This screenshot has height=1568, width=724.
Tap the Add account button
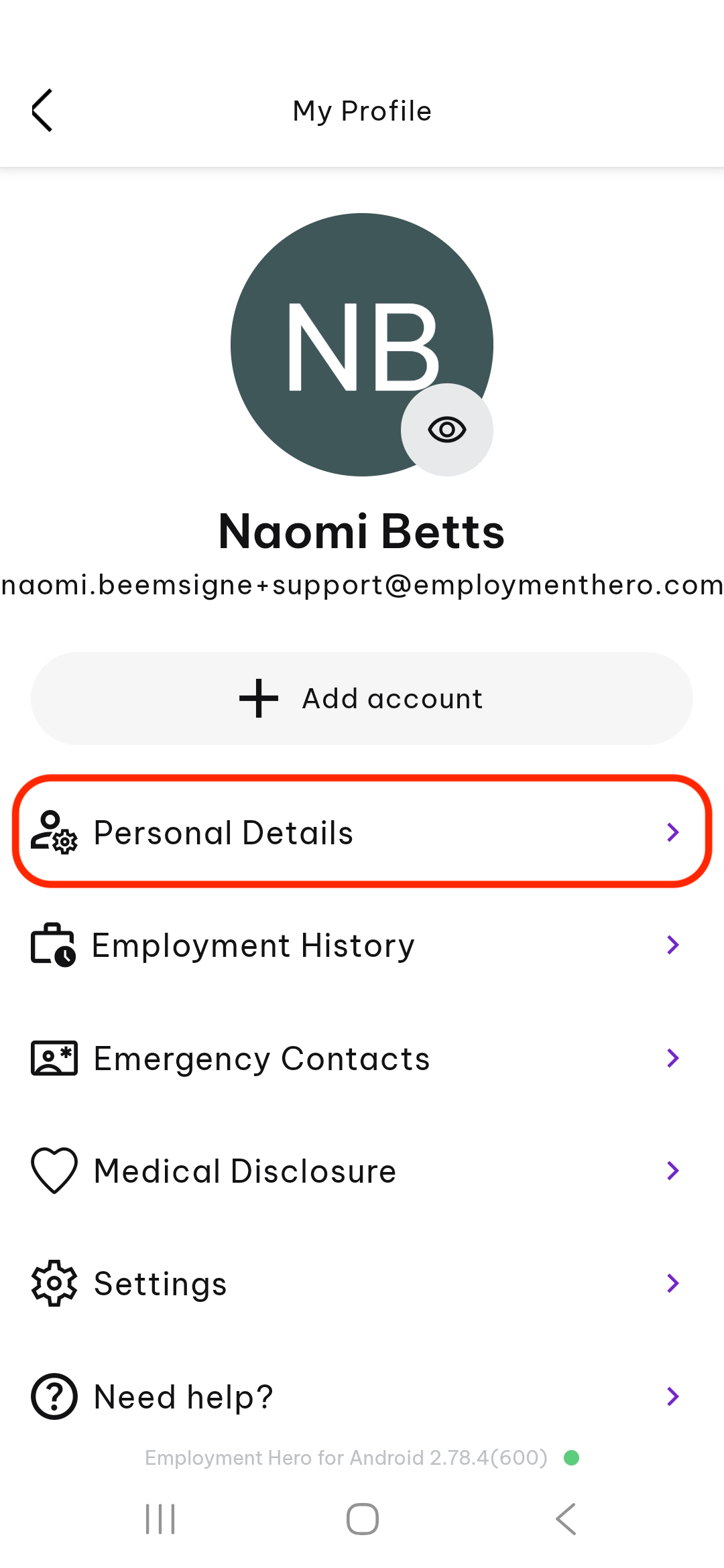(362, 698)
